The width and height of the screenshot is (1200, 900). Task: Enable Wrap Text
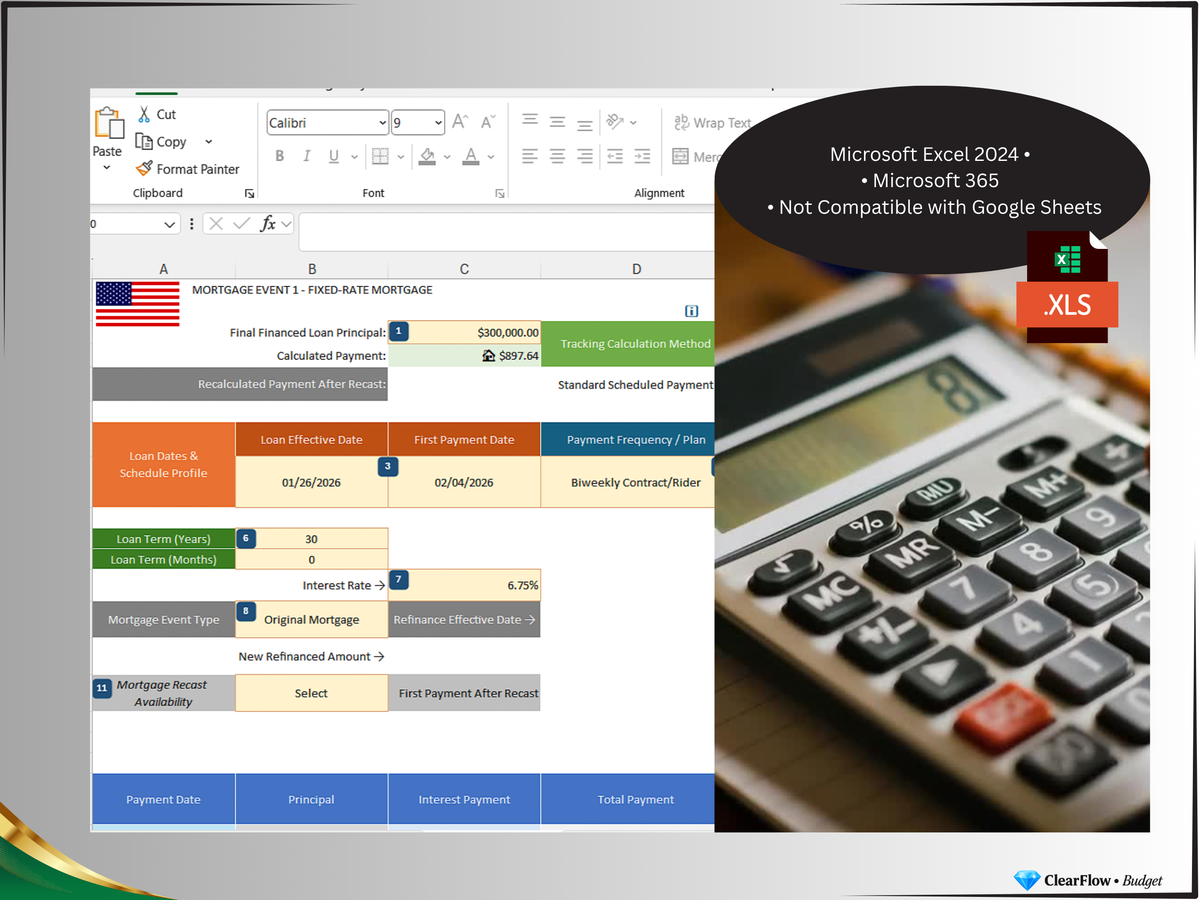pyautogui.click(x=711, y=122)
